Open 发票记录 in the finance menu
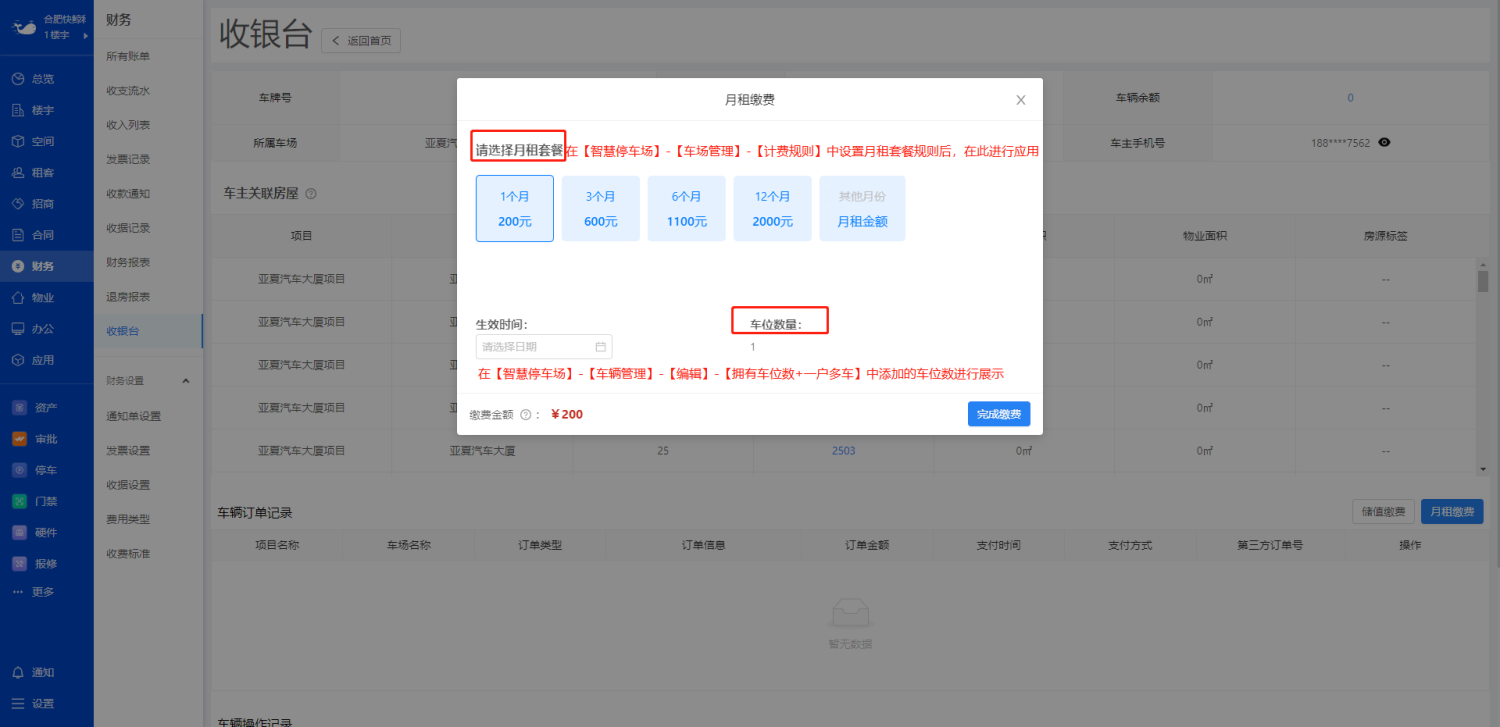This screenshot has width=1500, height=727. click(x=128, y=159)
